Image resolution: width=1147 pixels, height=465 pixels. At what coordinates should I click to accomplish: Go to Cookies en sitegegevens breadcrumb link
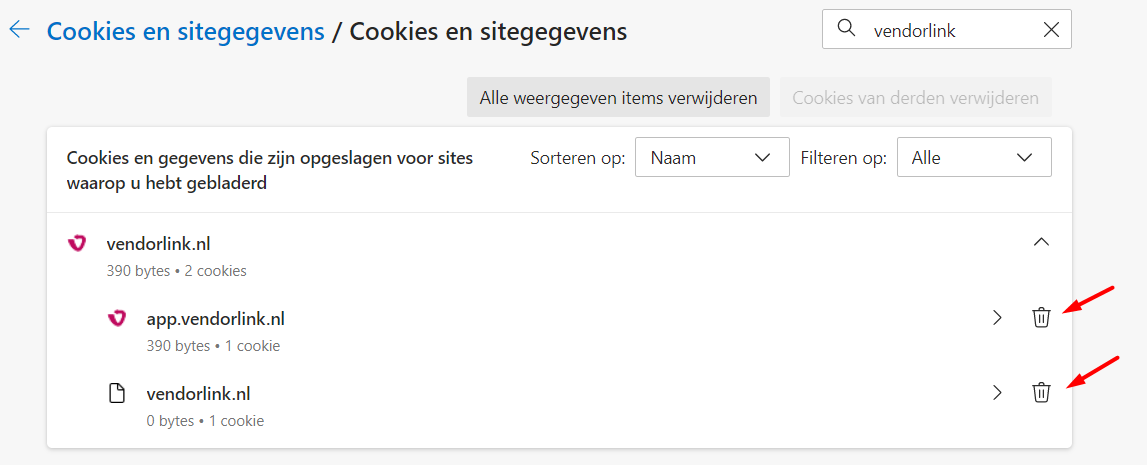coord(186,31)
